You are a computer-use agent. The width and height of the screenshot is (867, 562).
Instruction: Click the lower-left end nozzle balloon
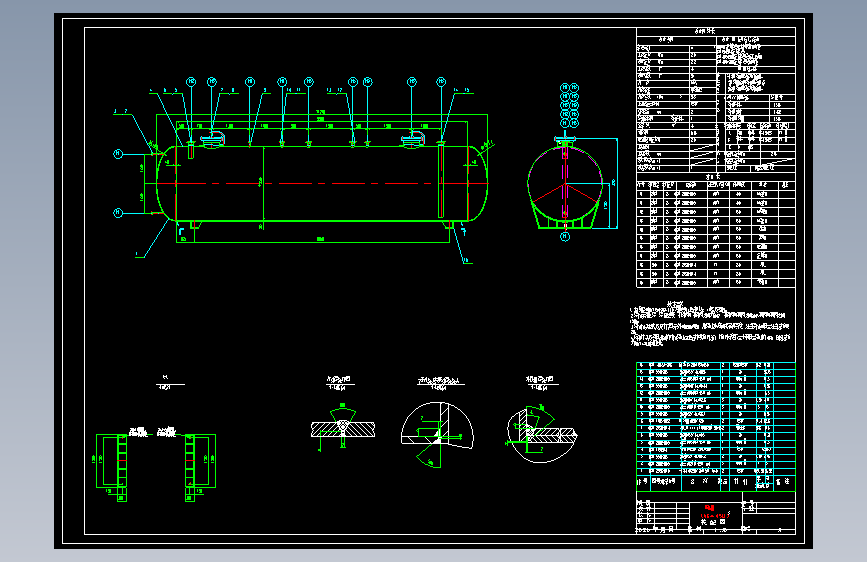coord(118,213)
